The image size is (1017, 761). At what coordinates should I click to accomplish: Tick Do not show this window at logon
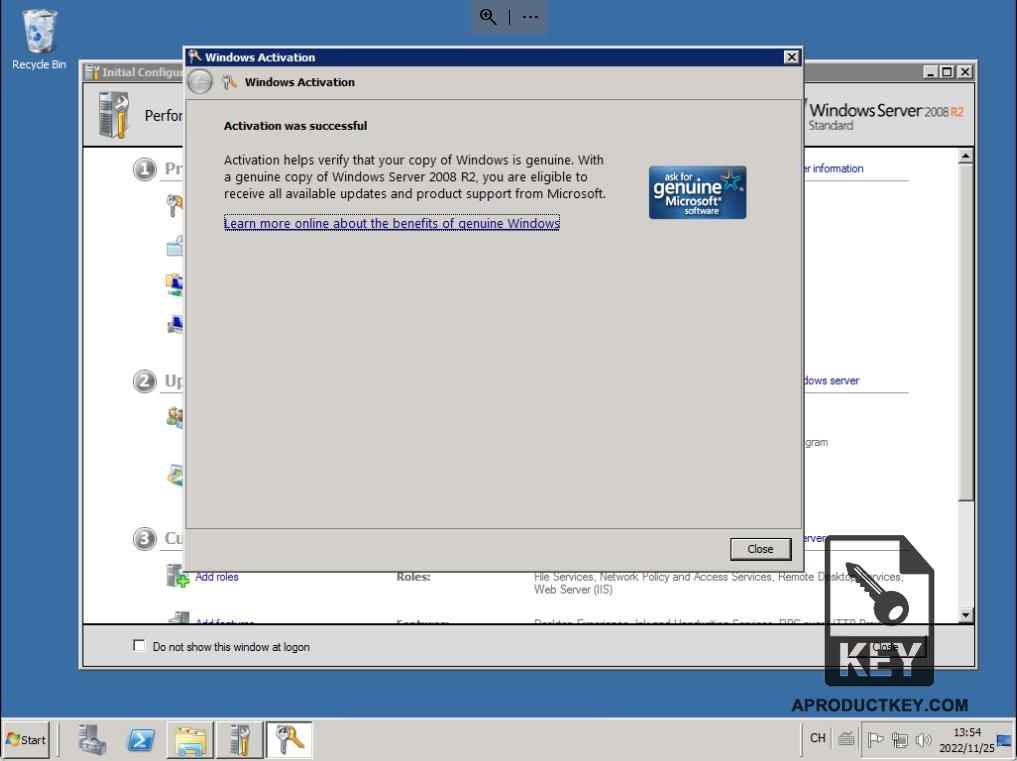pyautogui.click(x=139, y=646)
